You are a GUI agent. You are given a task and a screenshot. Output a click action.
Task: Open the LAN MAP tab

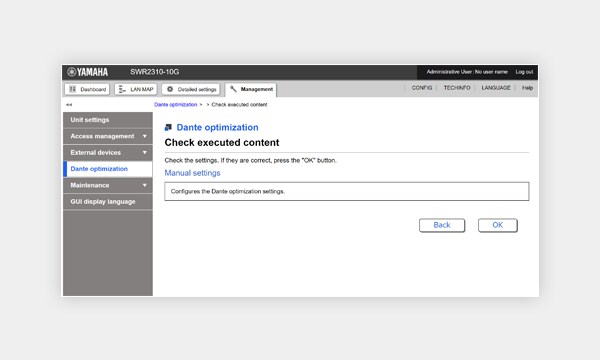[136, 89]
